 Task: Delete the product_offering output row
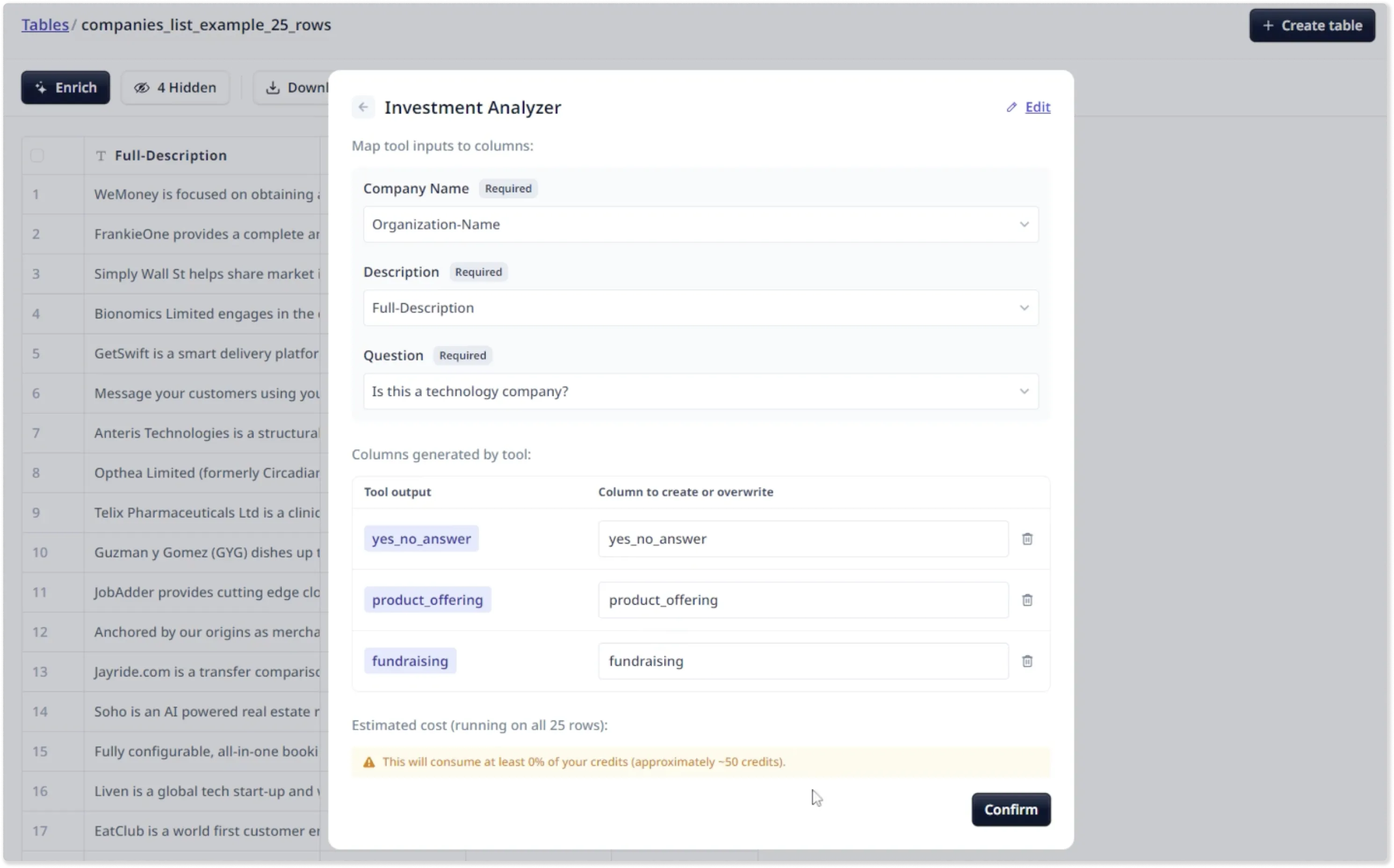tap(1027, 600)
